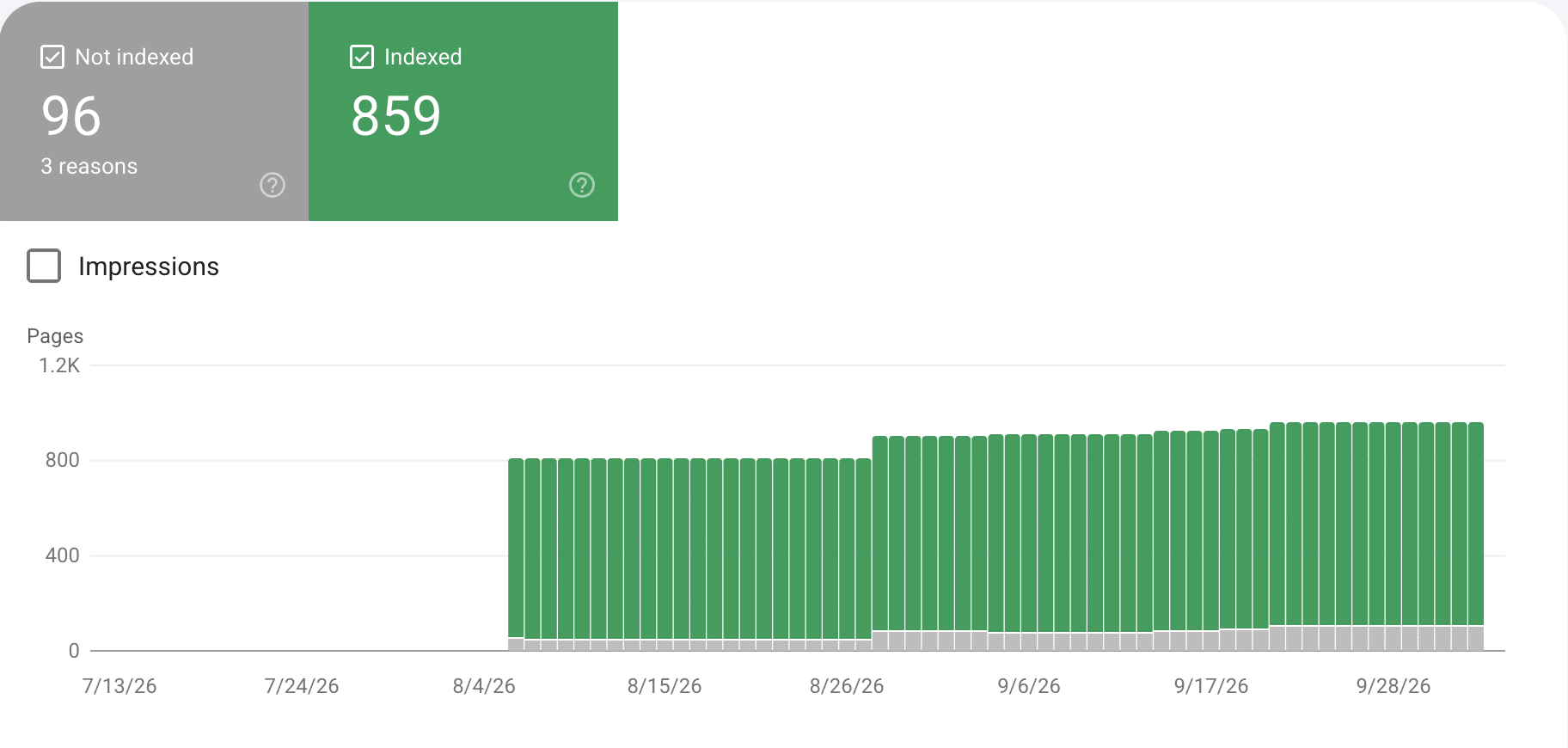Image resolution: width=1568 pixels, height=748 pixels.
Task: Click the 9/6/26 date label
Action: pos(1029,686)
